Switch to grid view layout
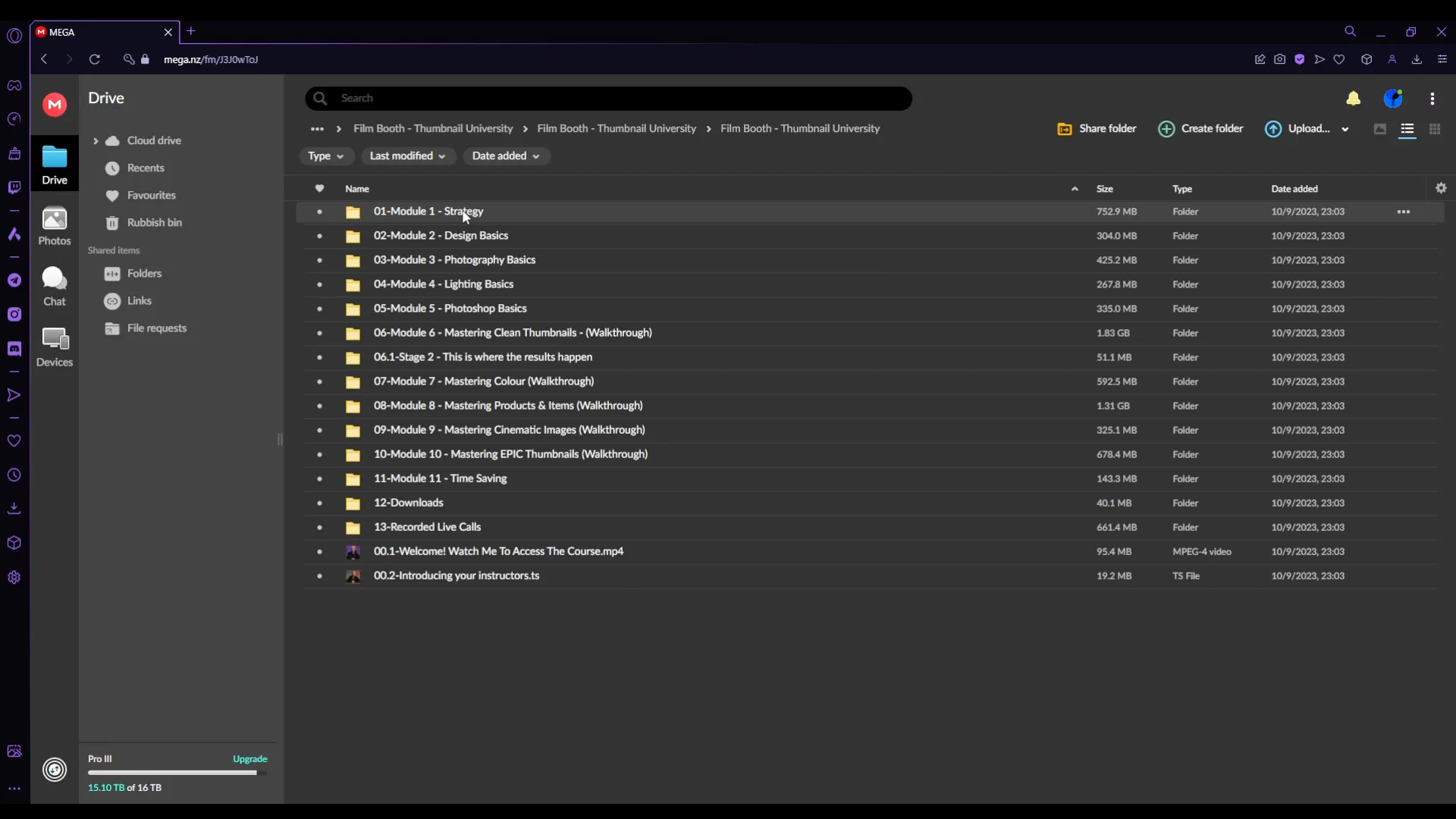The image size is (1456, 819). 1434,130
